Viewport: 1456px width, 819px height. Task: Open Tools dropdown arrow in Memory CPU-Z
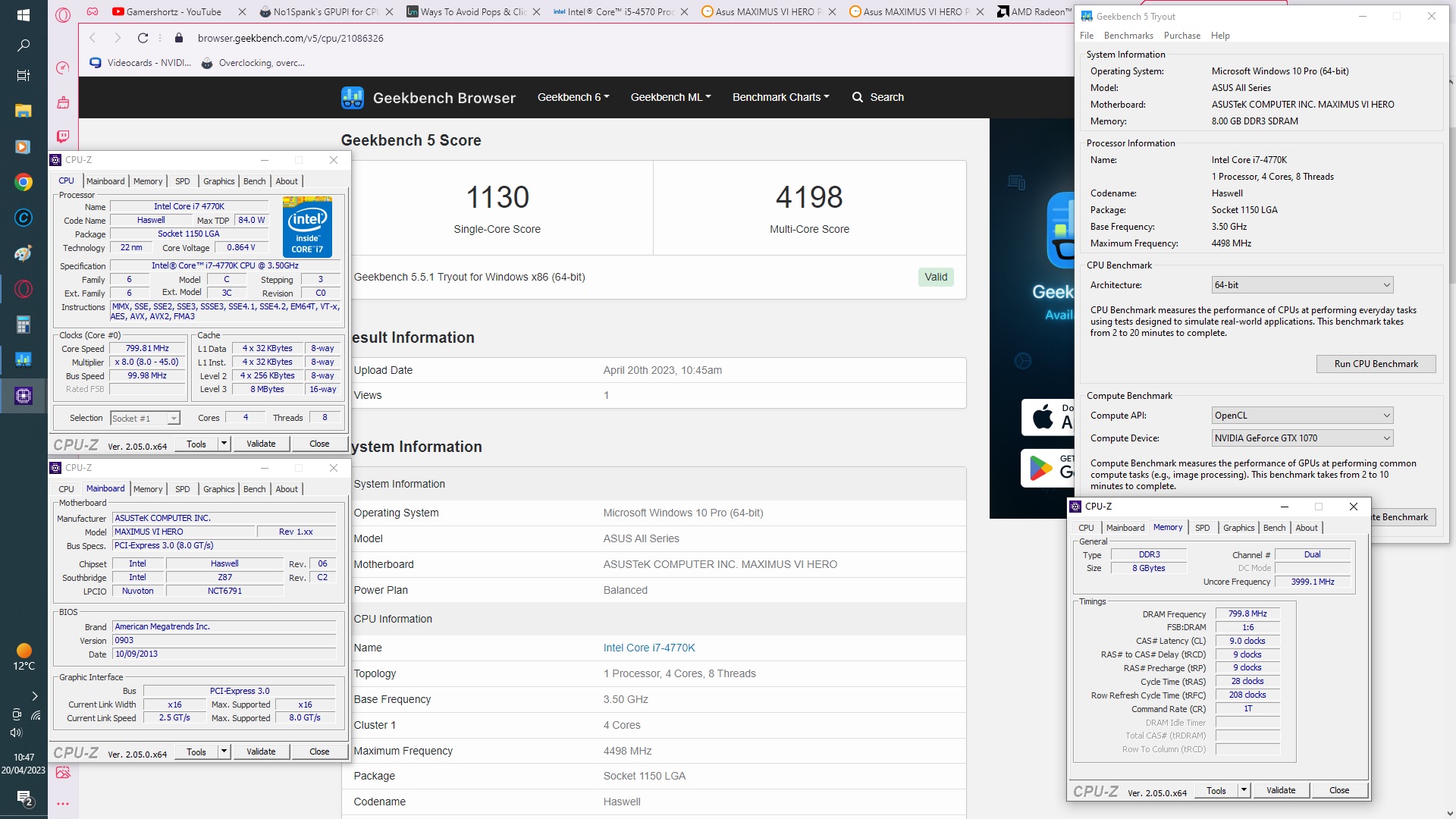(1244, 790)
